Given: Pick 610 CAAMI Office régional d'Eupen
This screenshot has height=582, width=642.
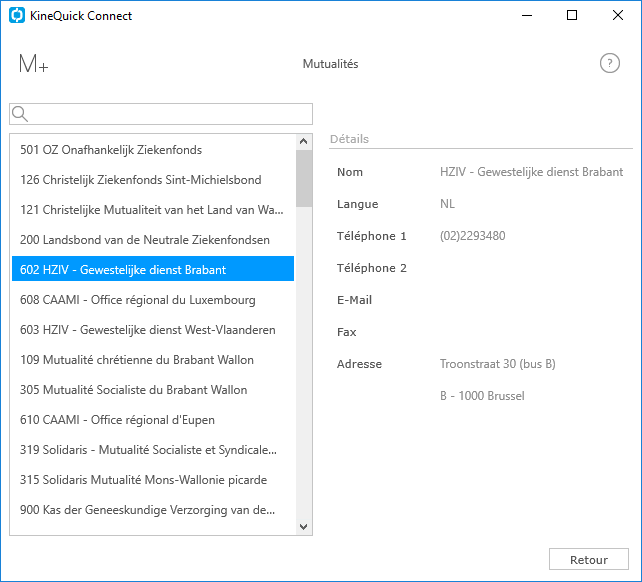Looking at the screenshot, I should tap(153, 420).
